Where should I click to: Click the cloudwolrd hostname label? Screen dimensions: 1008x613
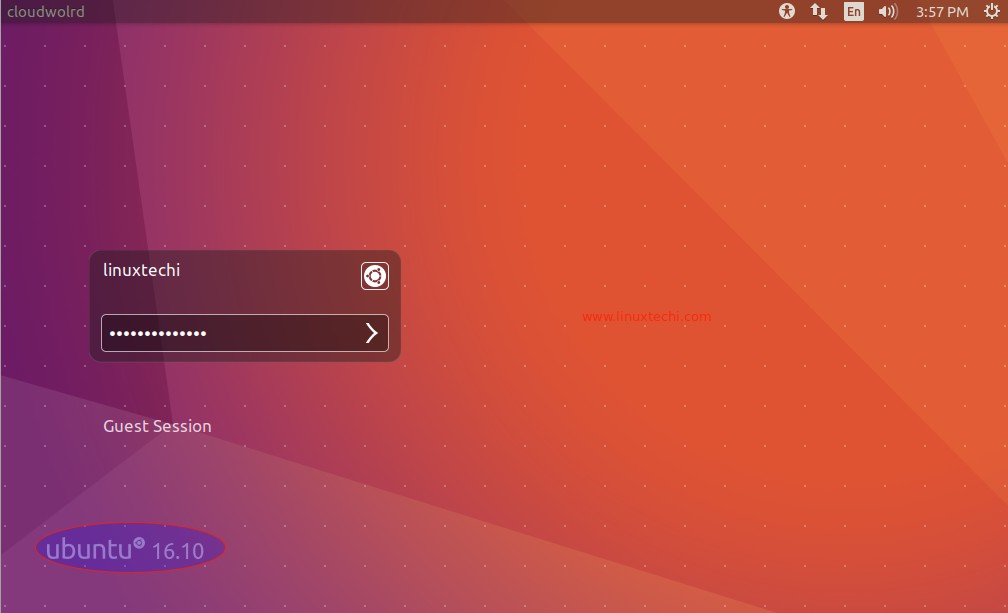click(46, 12)
